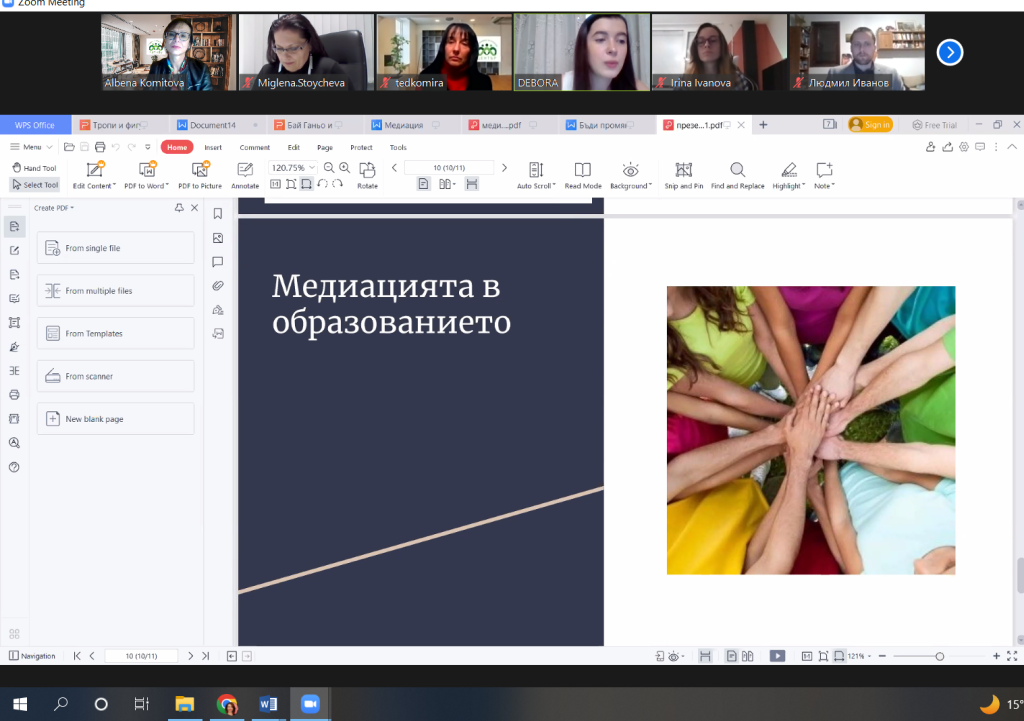Select the Hand Tool

pyautogui.click(x=35, y=168)
